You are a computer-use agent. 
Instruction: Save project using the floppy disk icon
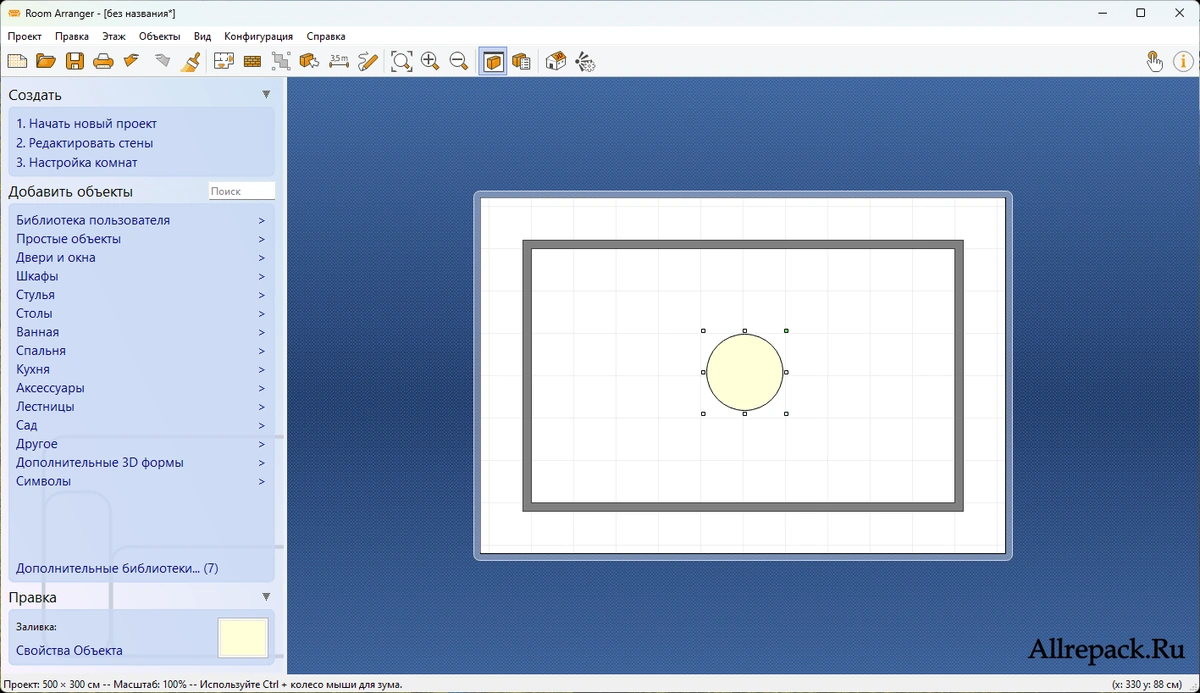point(75,61)
